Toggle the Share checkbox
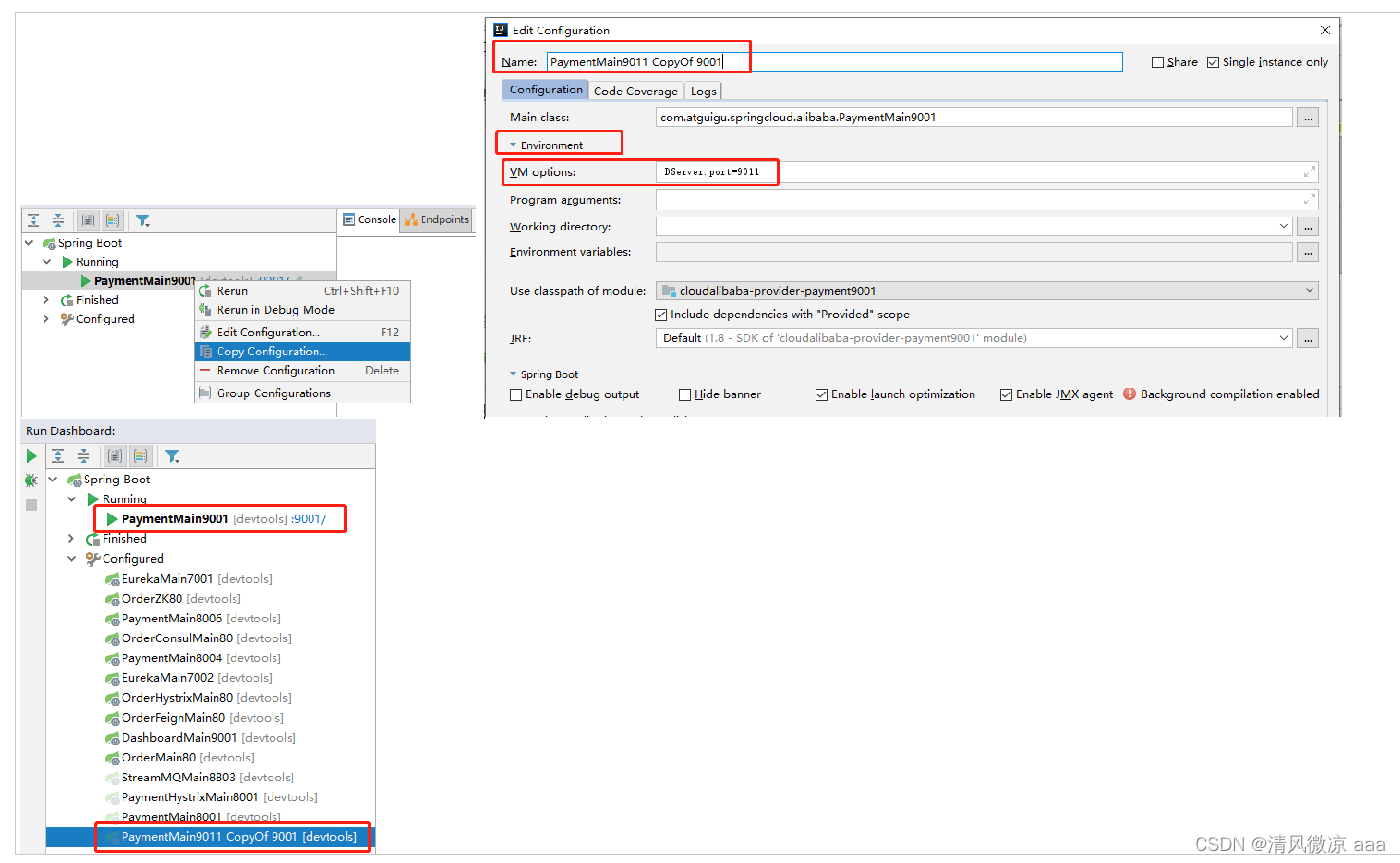The width and height of the screenshot is (1400, 863). coord(1158,62)
